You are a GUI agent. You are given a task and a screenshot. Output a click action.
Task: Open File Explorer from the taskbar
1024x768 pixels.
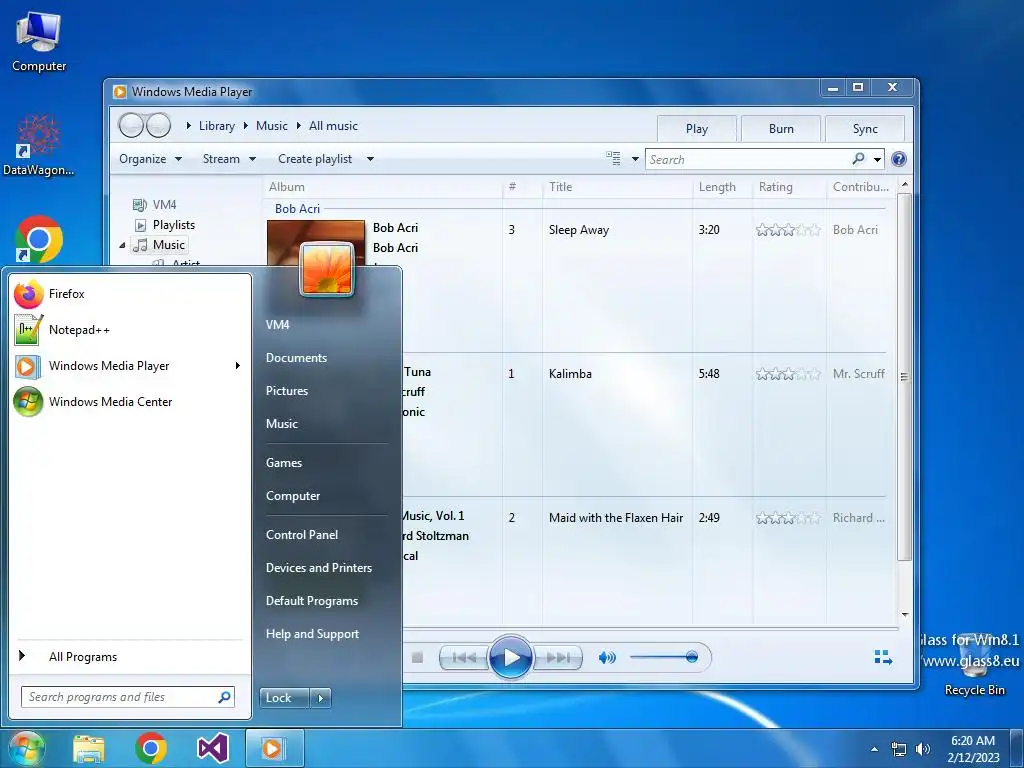[89, 748]
